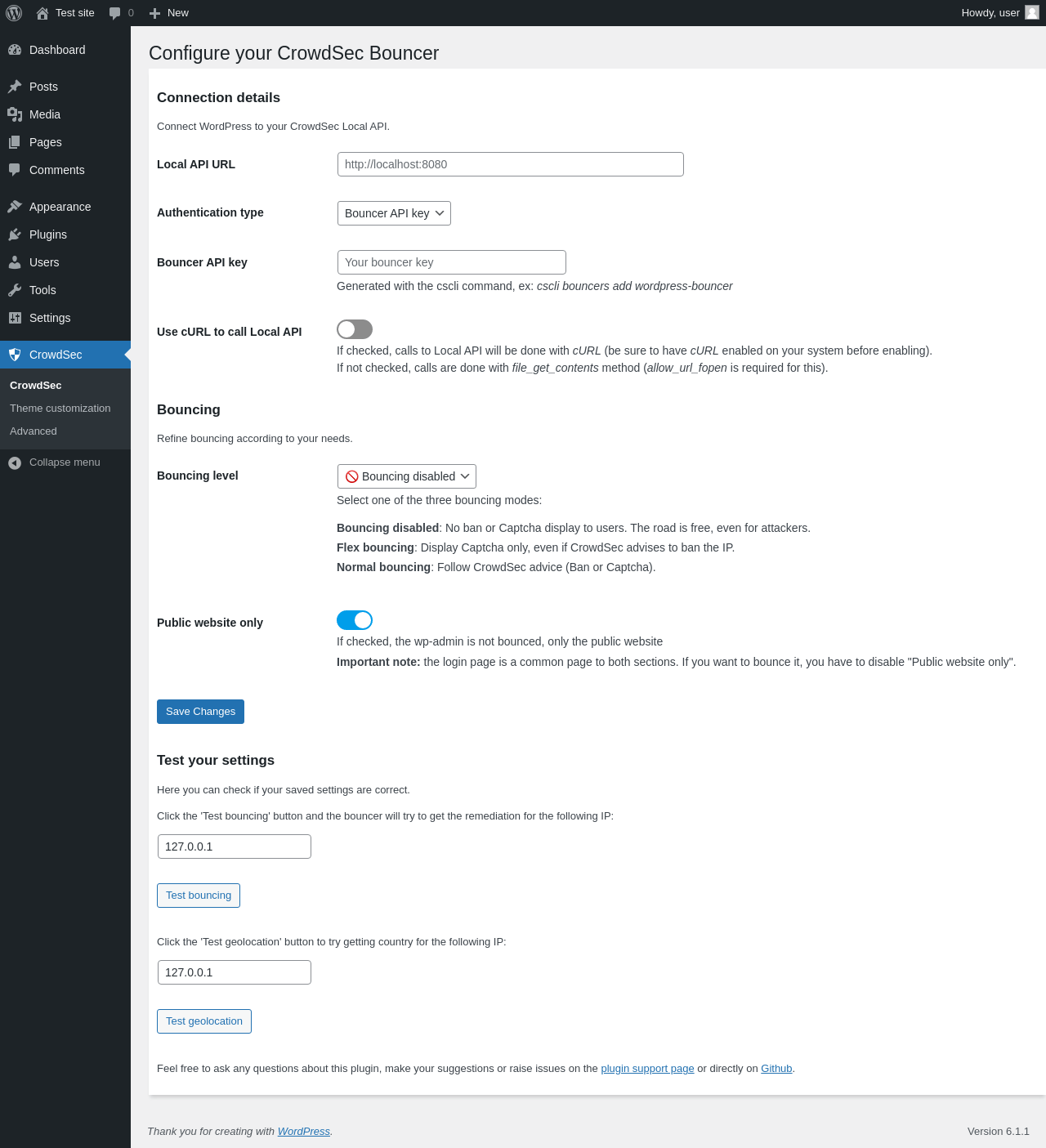Image resolution: width=1046 pixels, height=1148 pixels.
Task: Click the Howdy, user account text
Action: pos(990,13)
